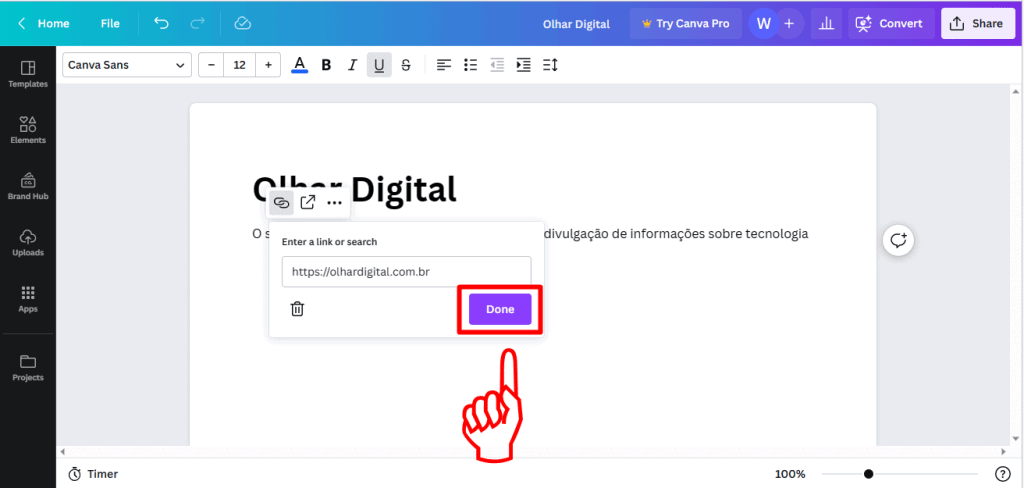This screenshot has width=1024, height=488.
Task: Click the purple Done button
Action: pyautogui.click(x=500, y=310)
